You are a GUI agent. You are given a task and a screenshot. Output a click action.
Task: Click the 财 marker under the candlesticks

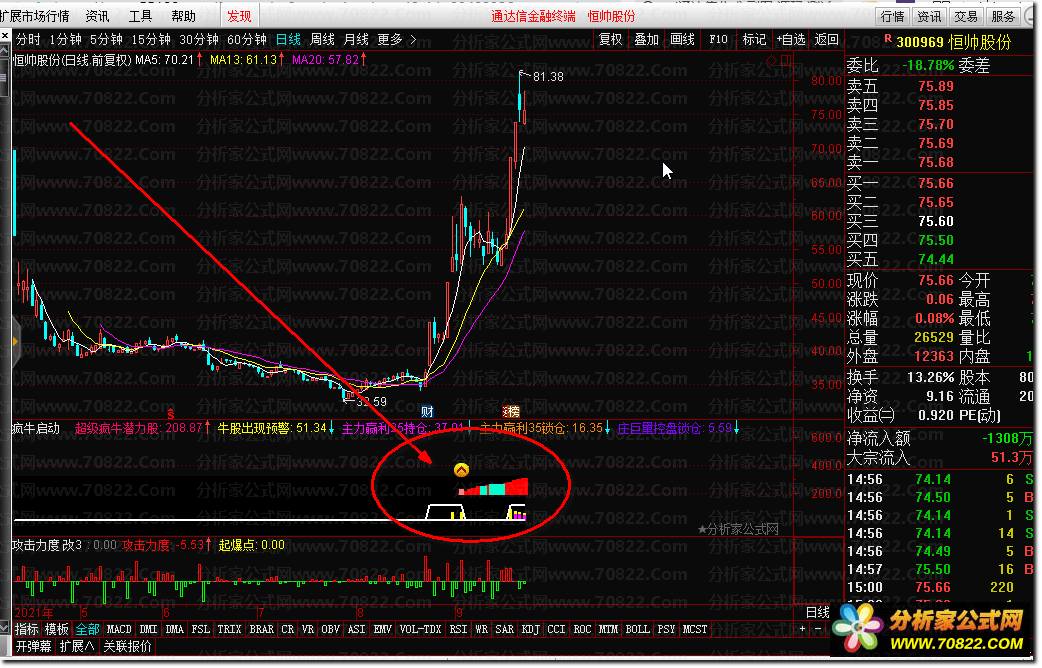427,411
